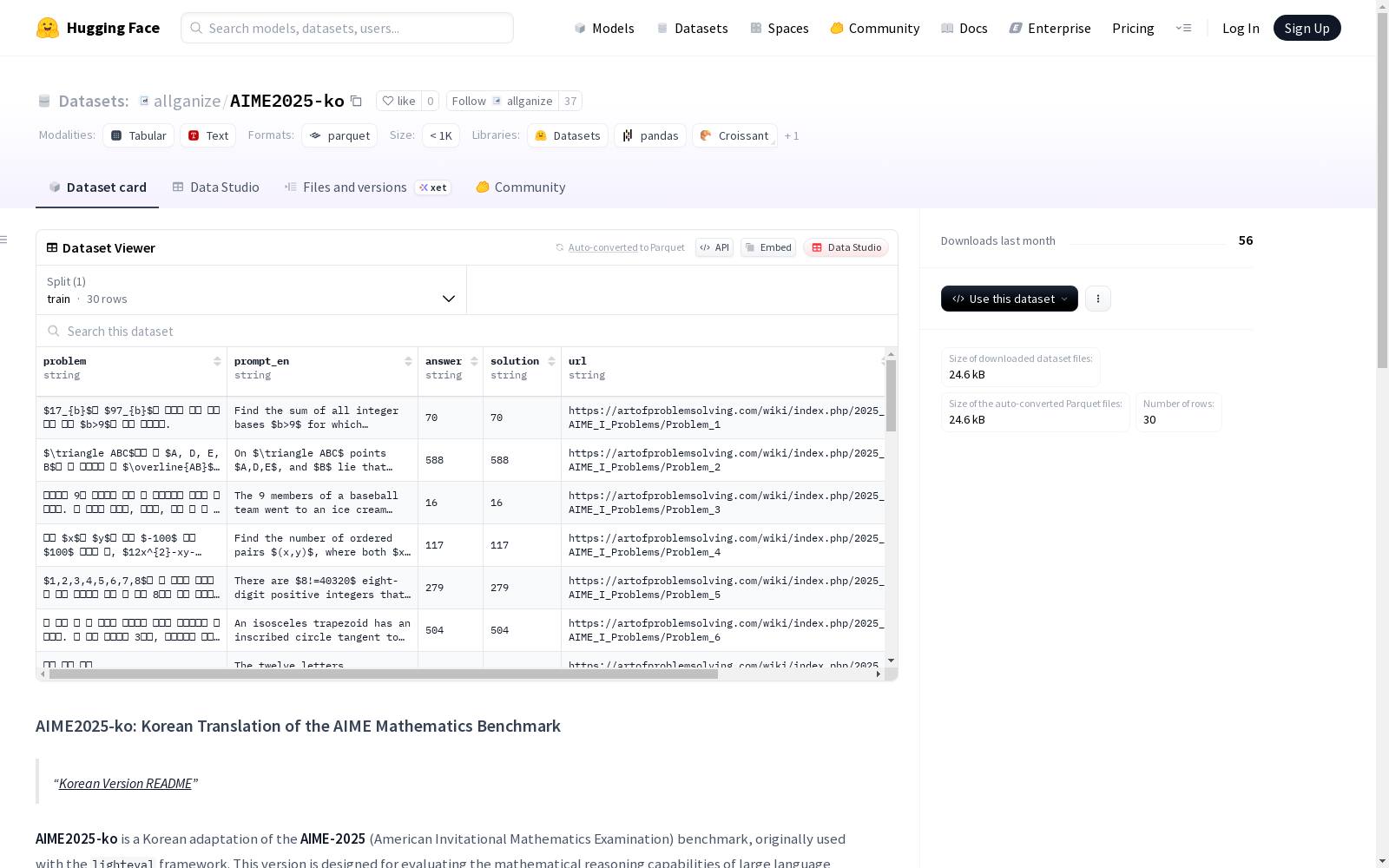Screen dimensions: 1389x868
Task: Open the allganize organization link
Action: tap(187, 101)
